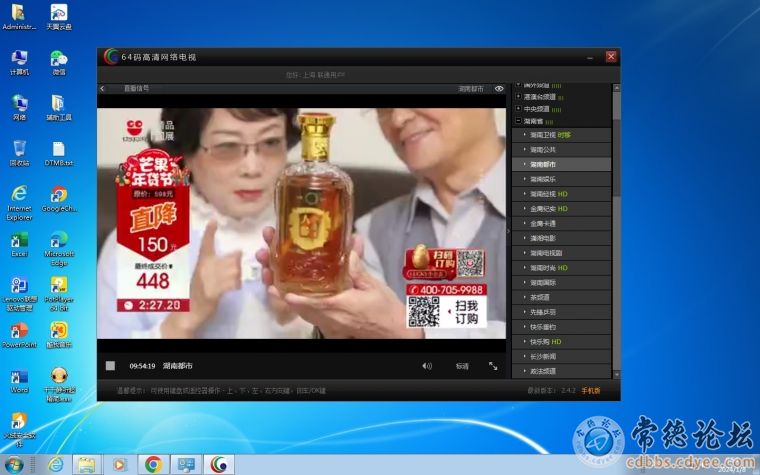Select the 长沙新闻 channel
The width and height of the screenshot is (760, 475).
(x=561, y=357)
